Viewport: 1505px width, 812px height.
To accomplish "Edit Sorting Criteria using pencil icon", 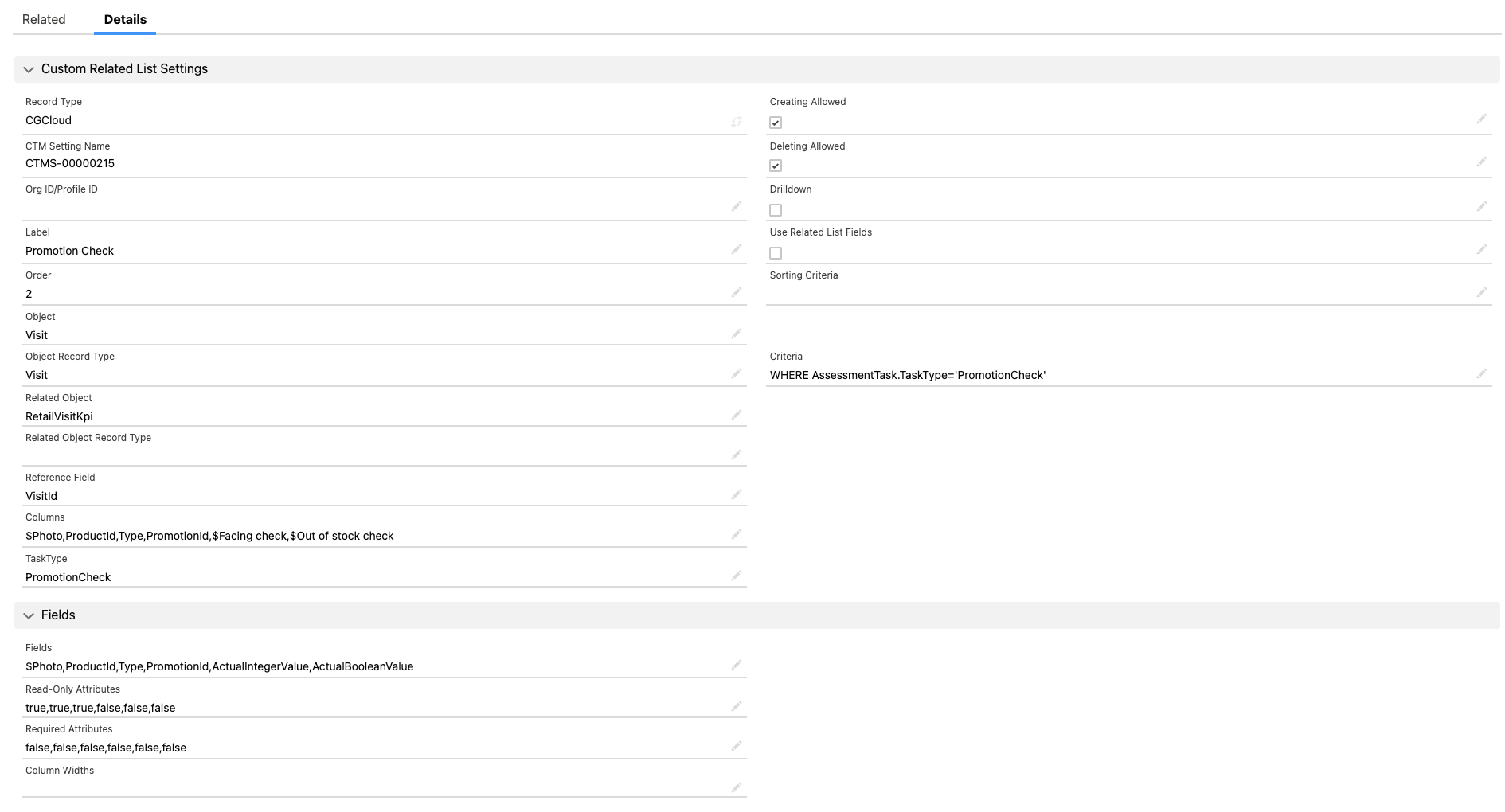I will [x=1482, y=293].
